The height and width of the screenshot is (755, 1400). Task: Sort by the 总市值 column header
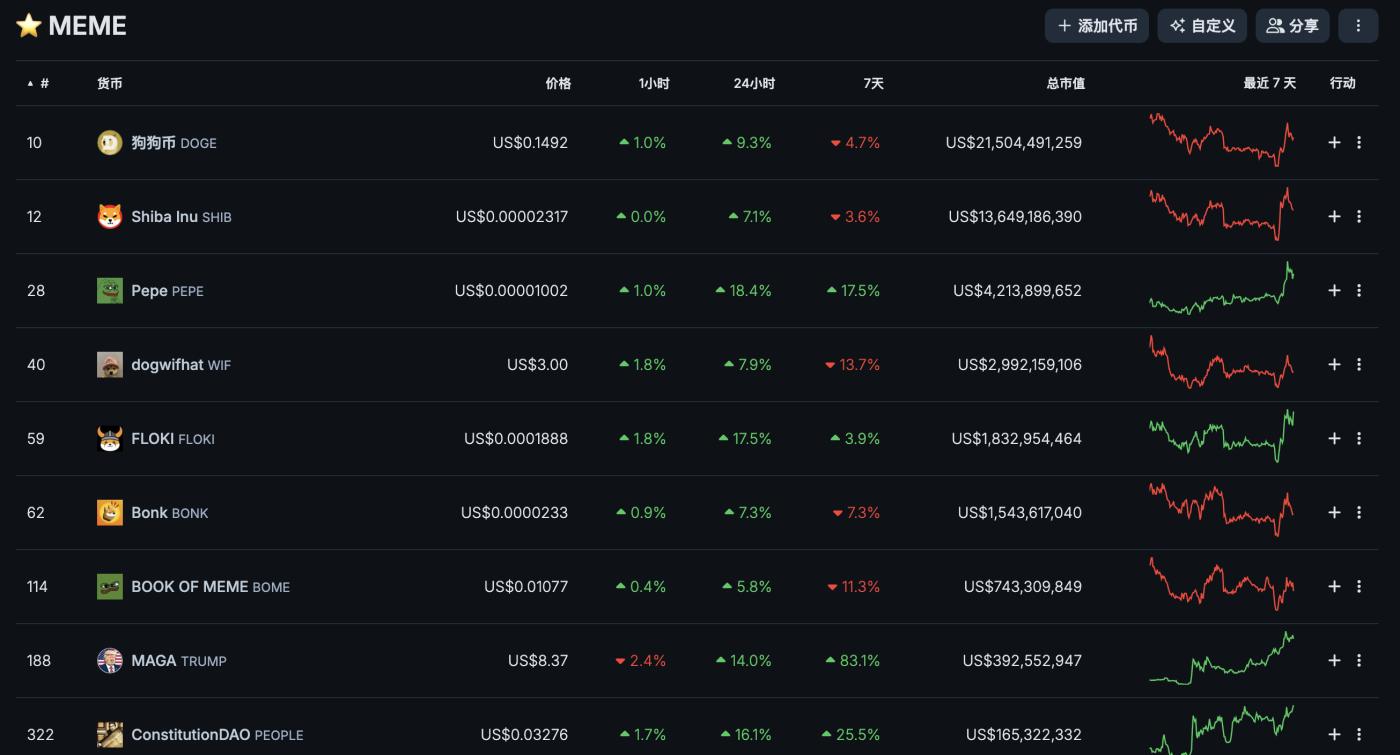(1066, 84)
